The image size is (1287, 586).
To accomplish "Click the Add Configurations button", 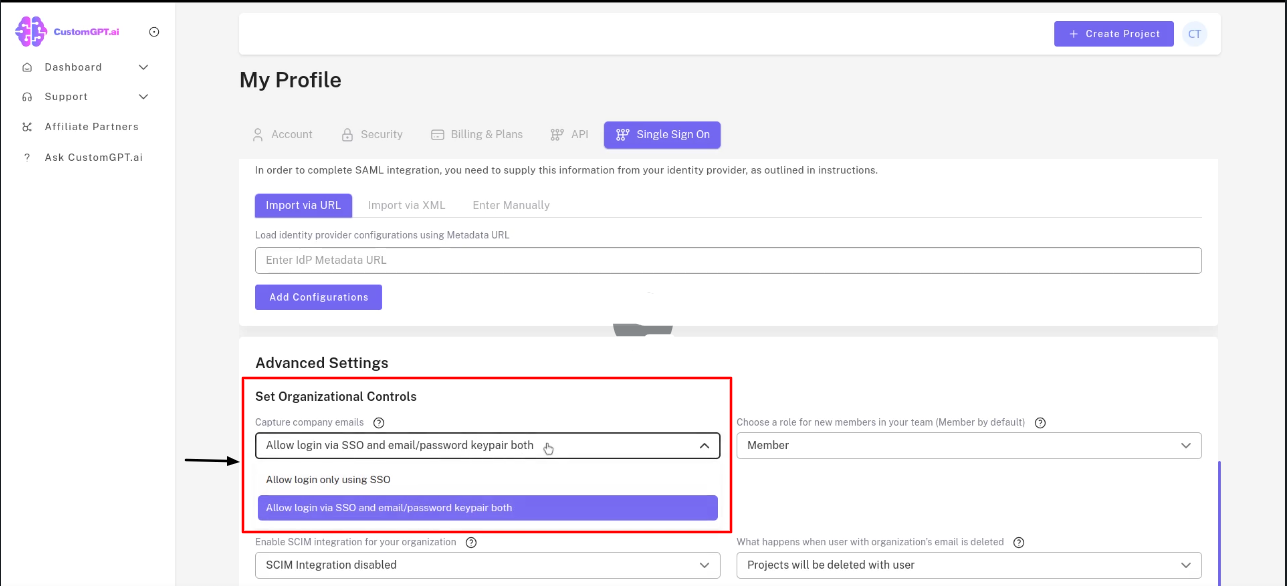I will click(x=318, y=297).
